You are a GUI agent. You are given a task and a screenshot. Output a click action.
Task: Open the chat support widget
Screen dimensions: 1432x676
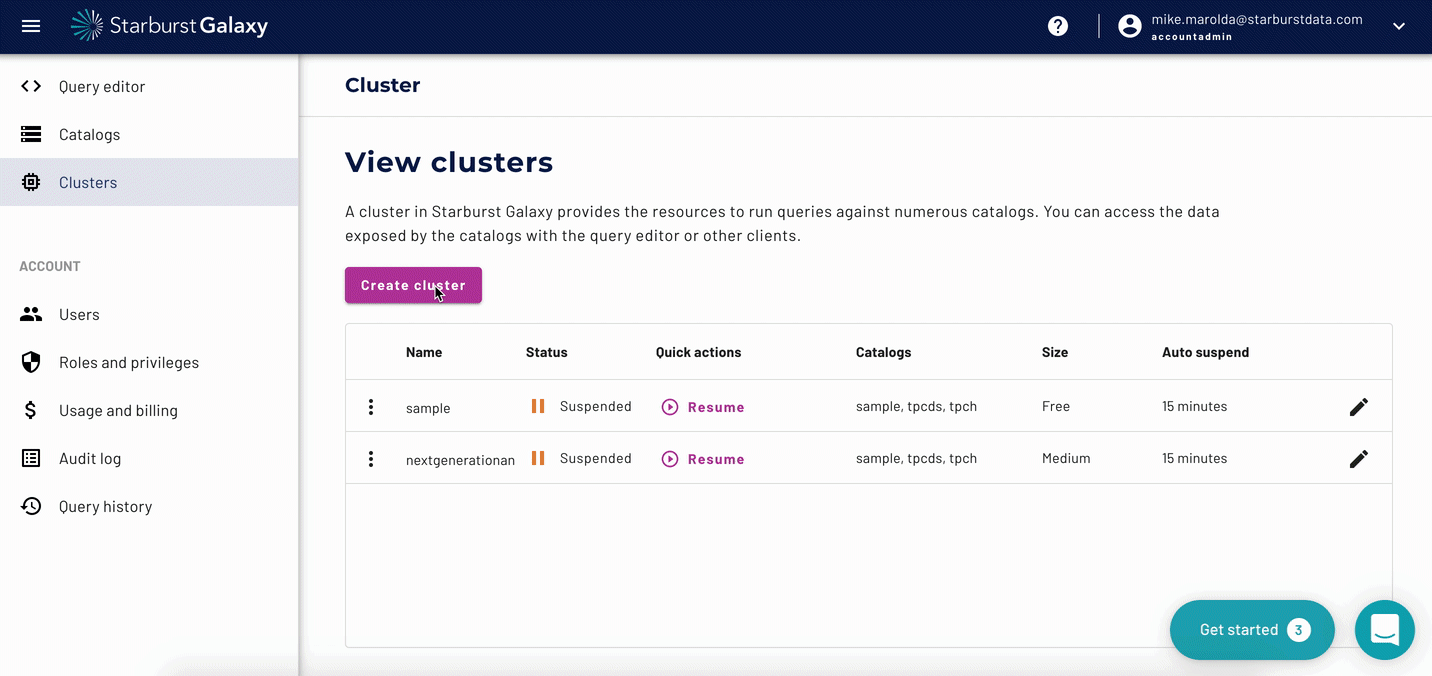1385,630
